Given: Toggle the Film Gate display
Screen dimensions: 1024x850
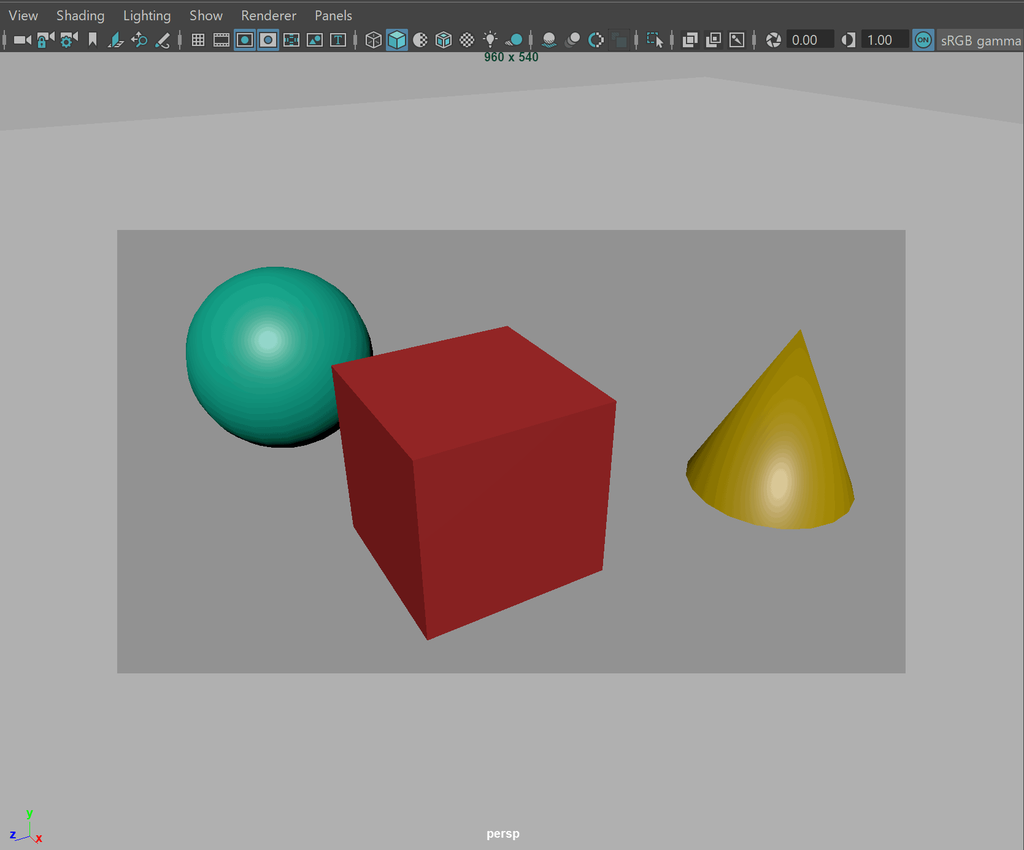Looking at the screenshot, I should coord(221,40).
